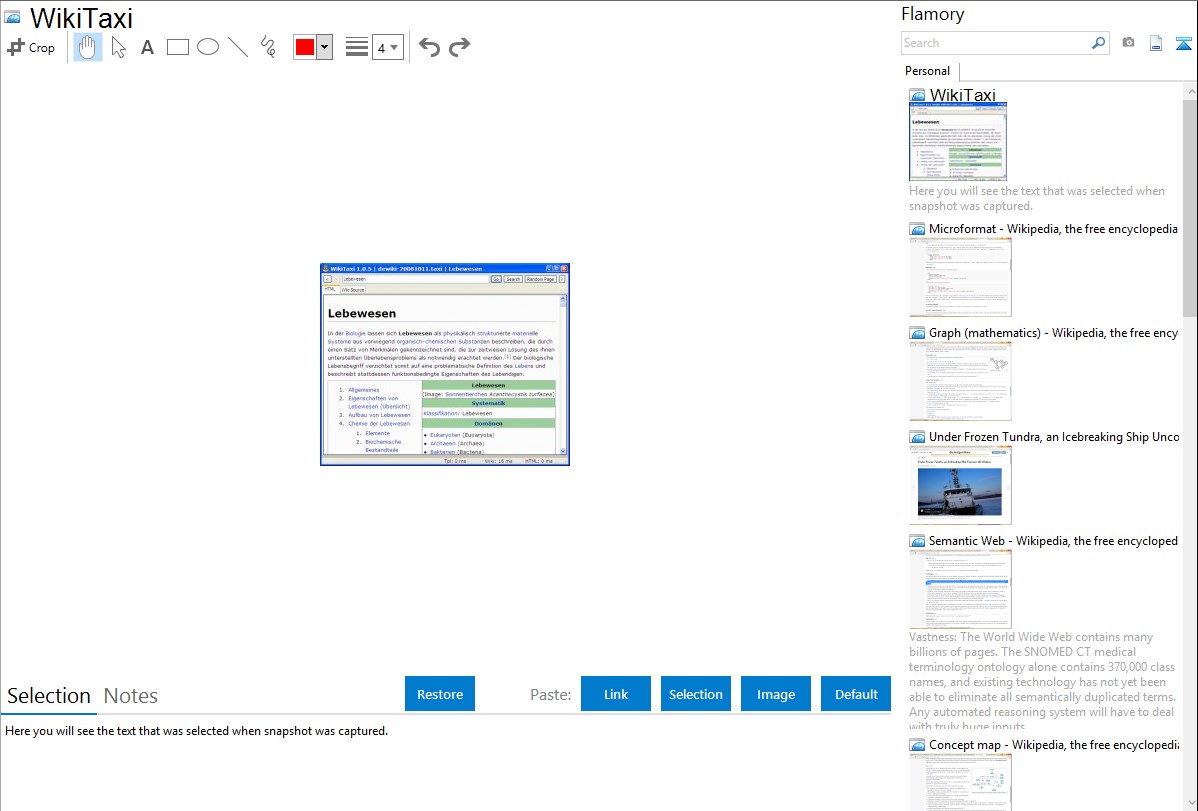The image size is (1198, 811).
Task: Click the 'Microformat - Wikipedia' entry title
Action: (1053, 229)
